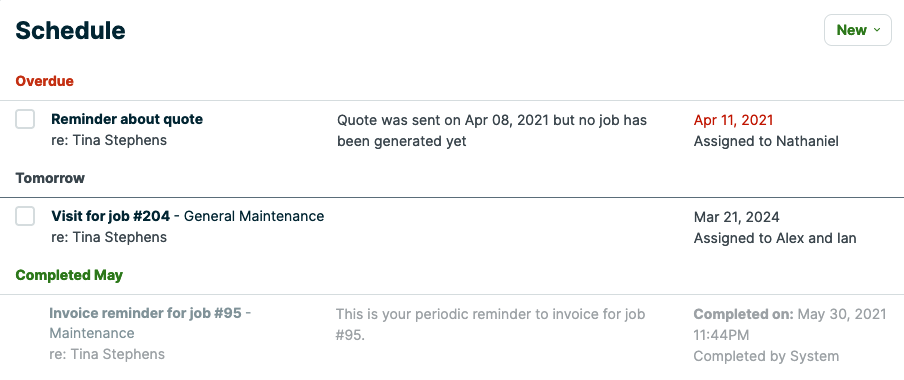The image size is (904, 380).
Task: Click Assigned to Nathaniel text
Action: [x=766, y=141]
